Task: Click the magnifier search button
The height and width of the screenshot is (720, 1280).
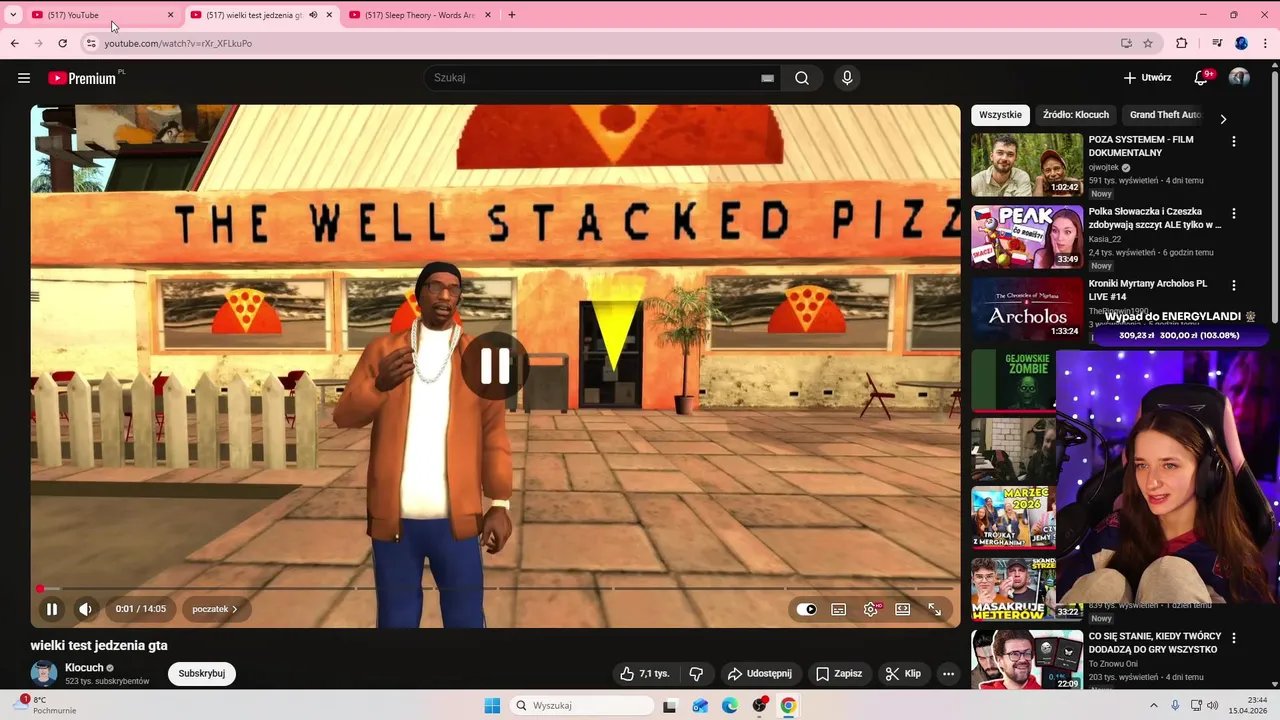Action: pos(802,78)
